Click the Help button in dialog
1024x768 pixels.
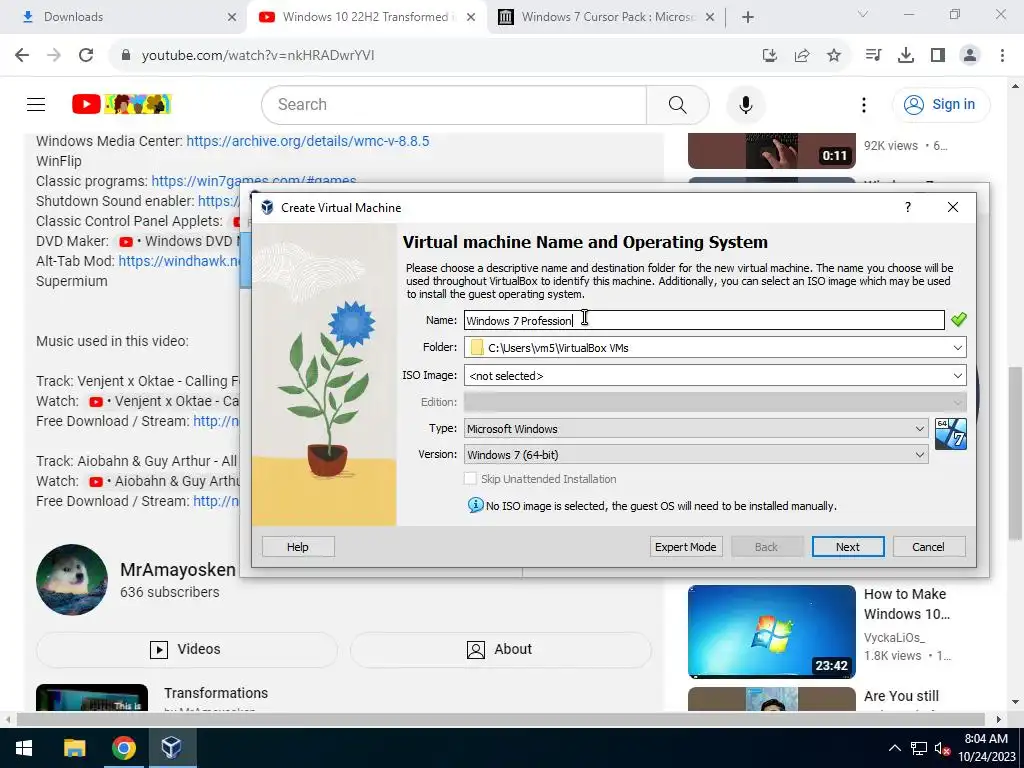298,547
